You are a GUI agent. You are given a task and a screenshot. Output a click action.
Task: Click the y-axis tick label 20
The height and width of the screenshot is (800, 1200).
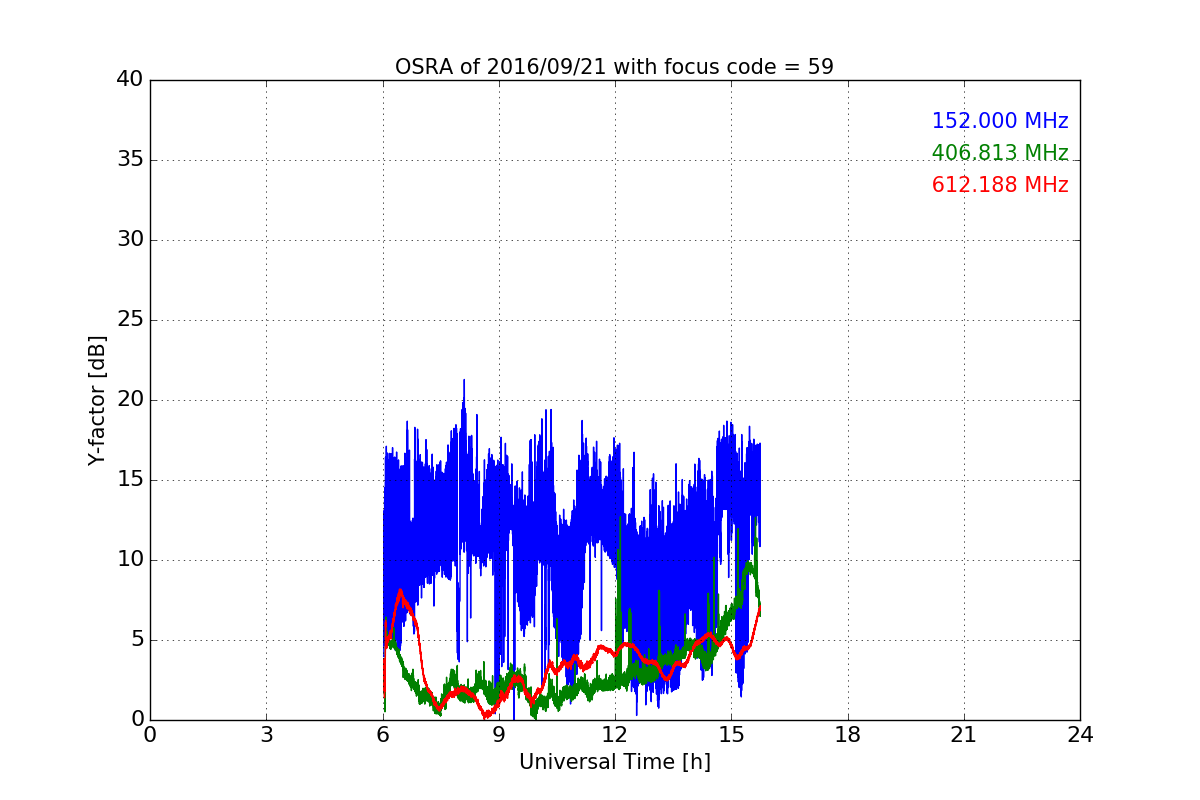(130, 400)
